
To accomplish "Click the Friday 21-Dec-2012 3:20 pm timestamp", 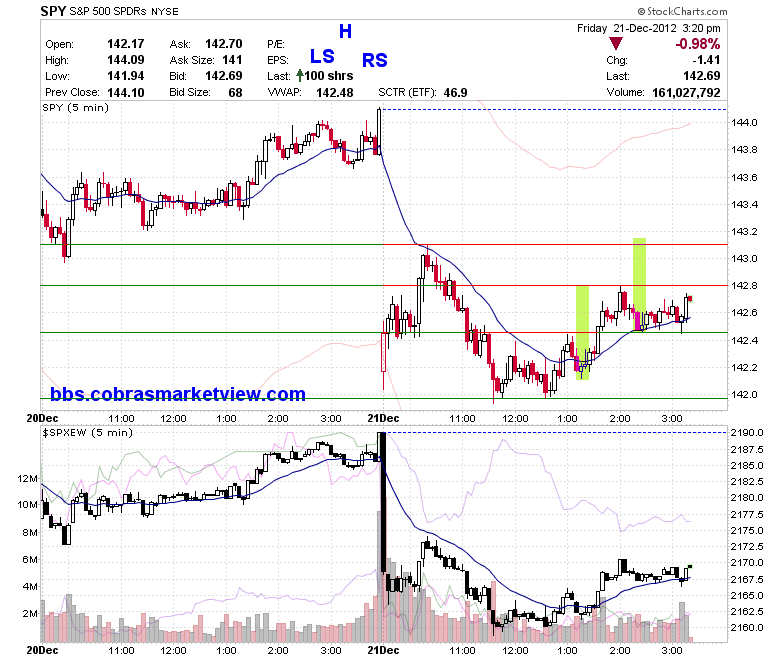I will [649, 28].
